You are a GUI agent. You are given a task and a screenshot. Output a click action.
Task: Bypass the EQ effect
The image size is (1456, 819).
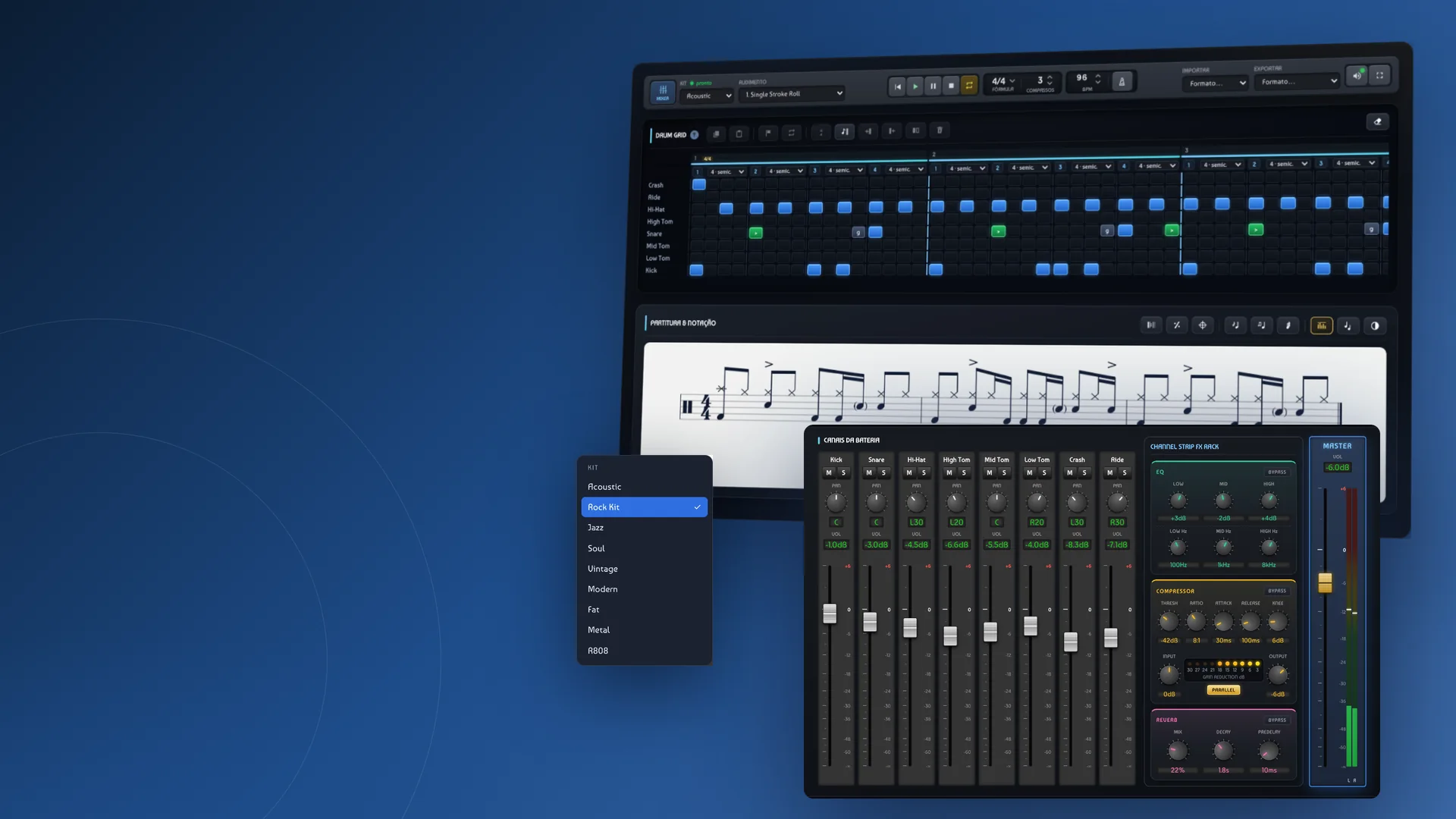(x=1277, y=472)
